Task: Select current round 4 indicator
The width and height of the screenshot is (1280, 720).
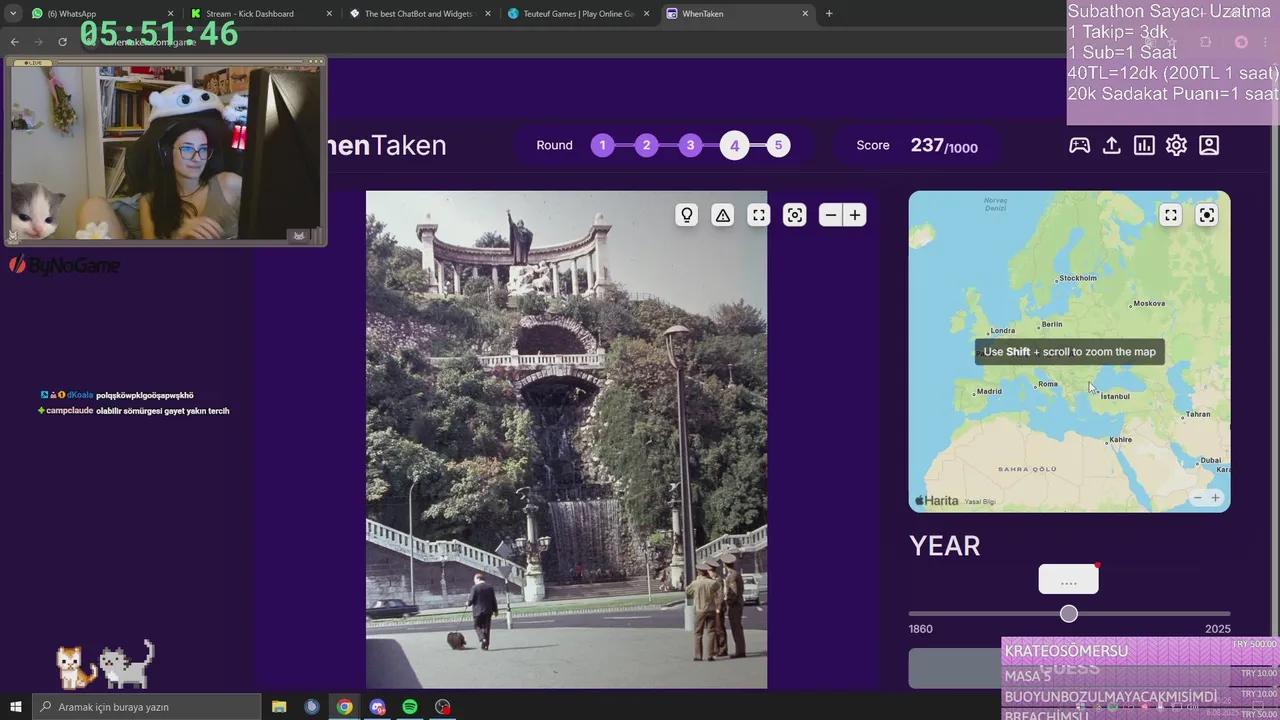Action: coord(734,146)
